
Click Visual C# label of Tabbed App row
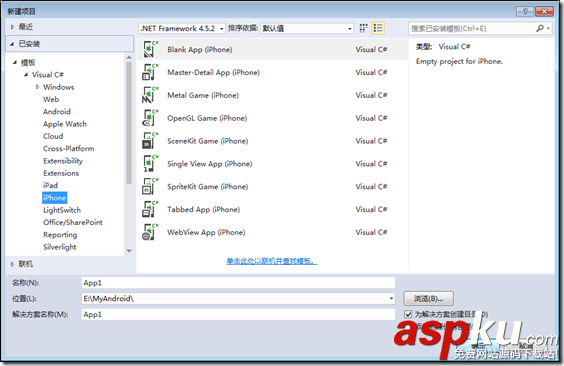coord(371,209)
